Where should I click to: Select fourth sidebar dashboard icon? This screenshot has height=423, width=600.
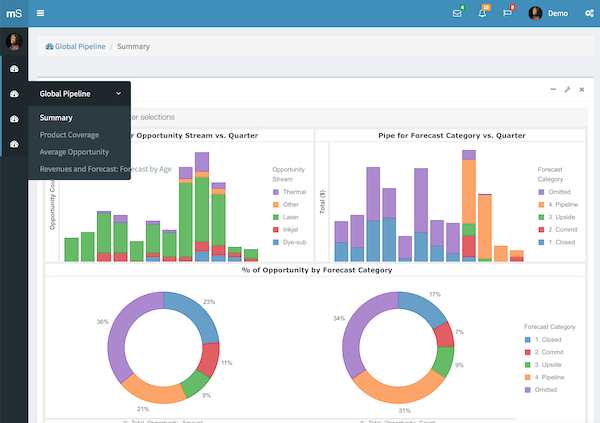coord(14,144)
